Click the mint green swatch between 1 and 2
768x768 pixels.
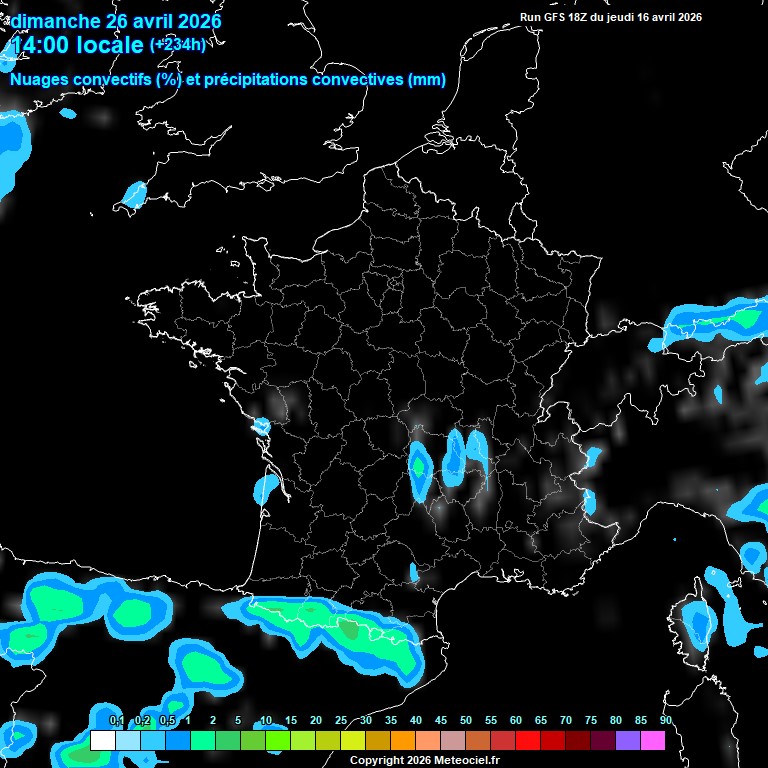[203, 741]
